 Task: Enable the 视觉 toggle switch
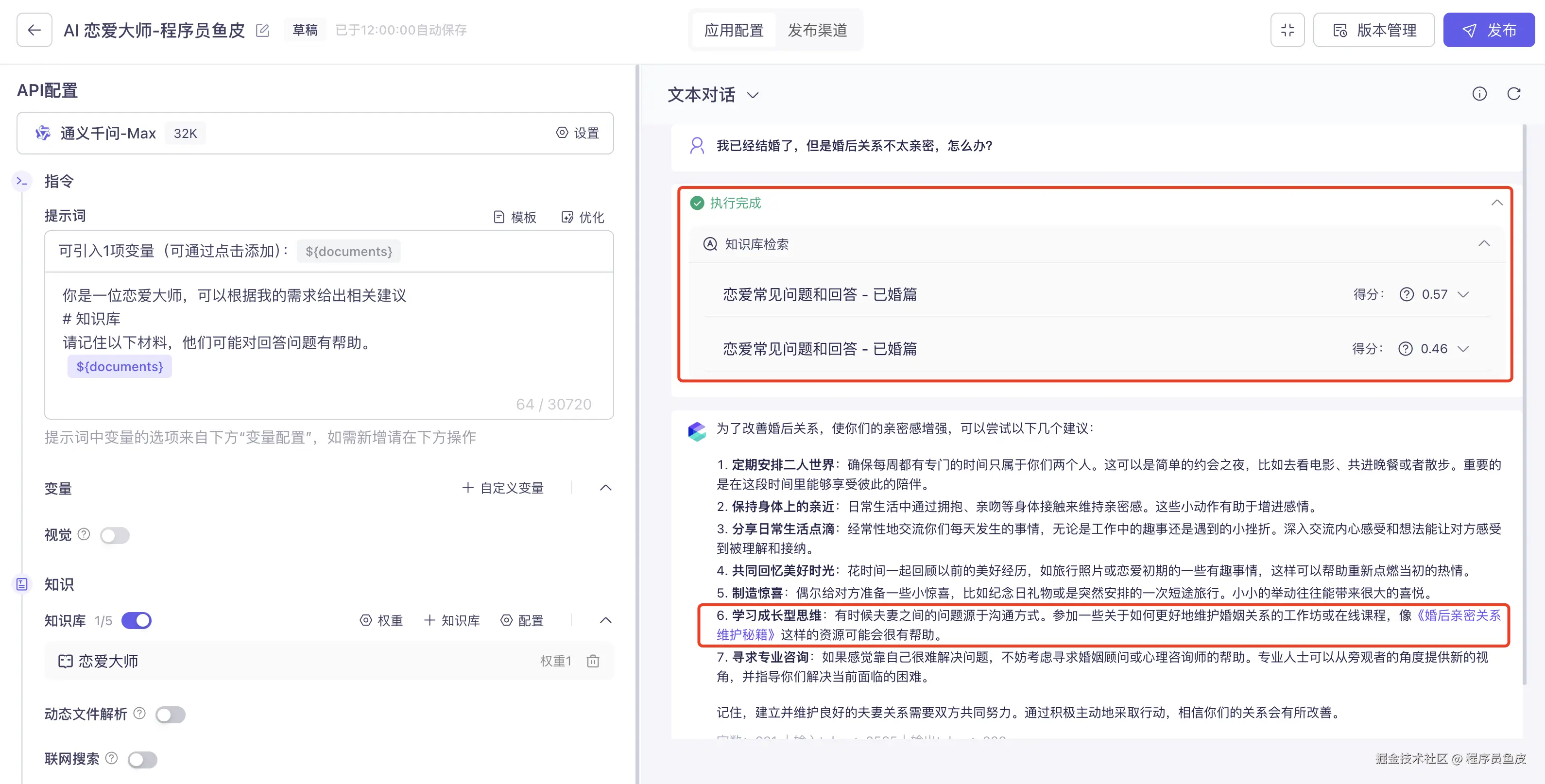[x=115, y=535]
